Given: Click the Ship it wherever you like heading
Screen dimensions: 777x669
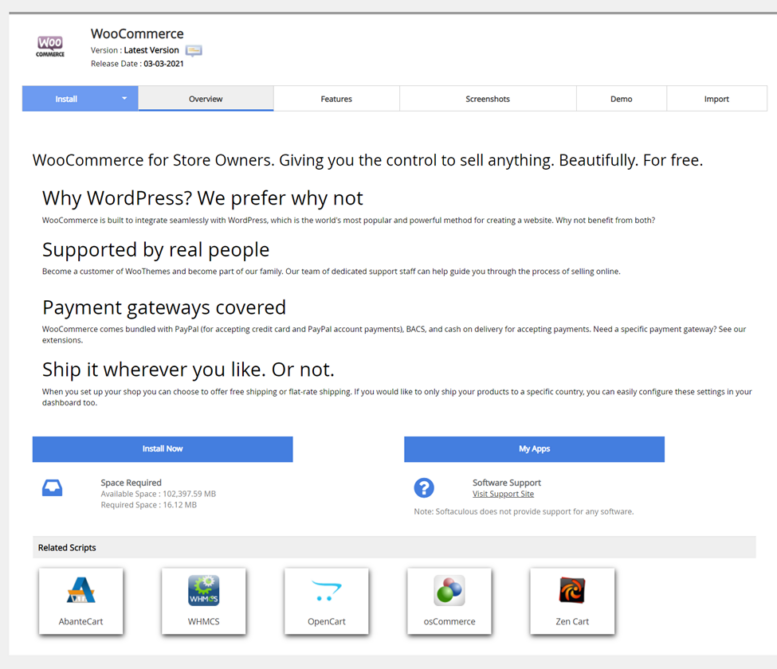Looking at the screenshot, I should tap(188, 370).
